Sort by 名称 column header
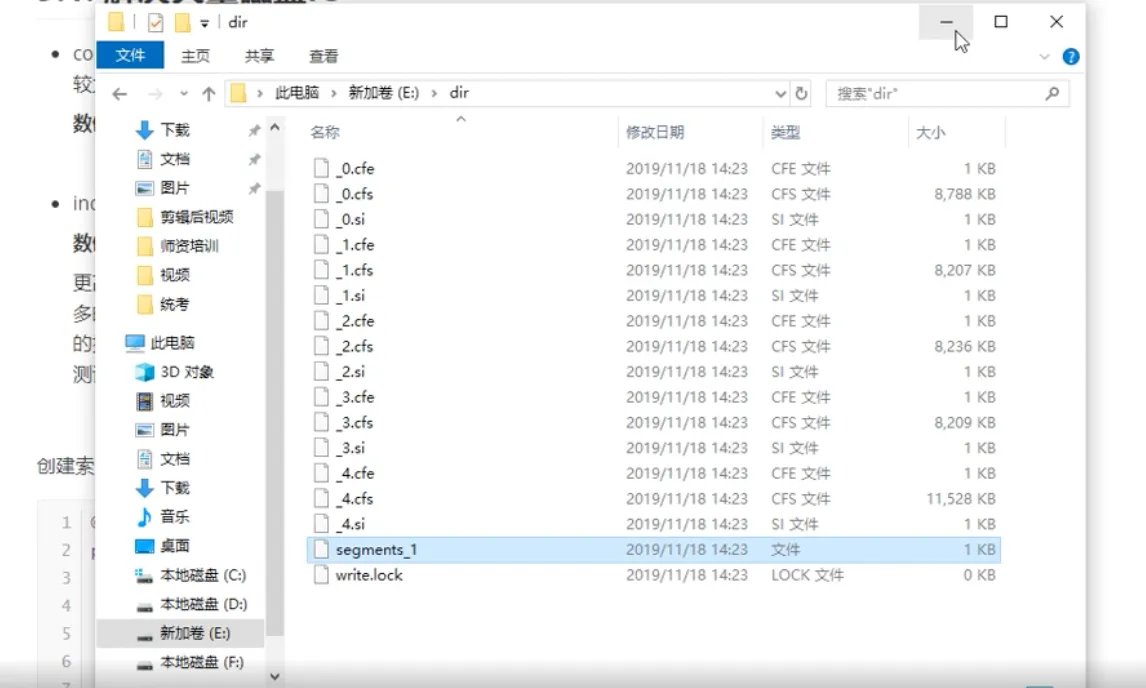The image size is (1146, 688). click(x=325, y=132)
